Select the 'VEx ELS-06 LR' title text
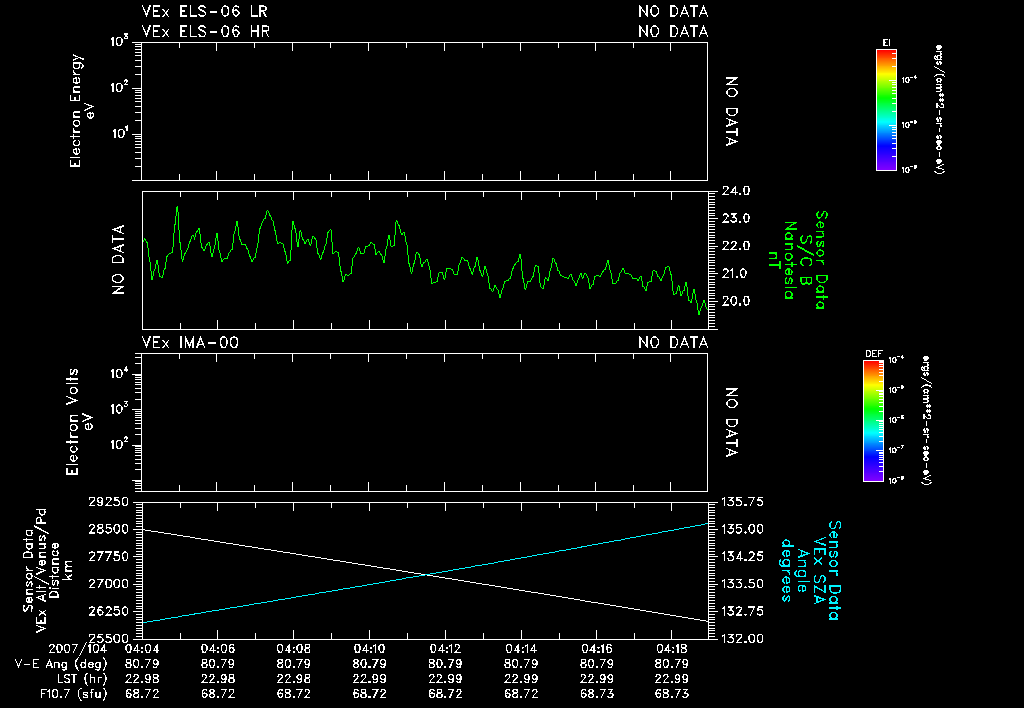 (205, 11)
